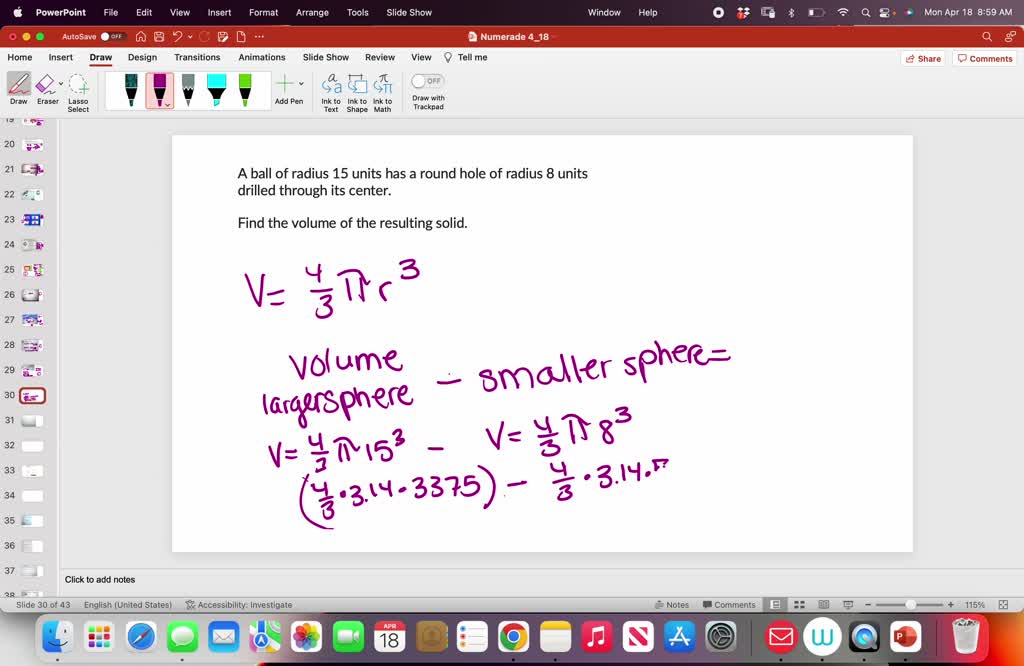Expand the Add Pen dropdown
1024x666 pixels.
click(x=301, y=84)
